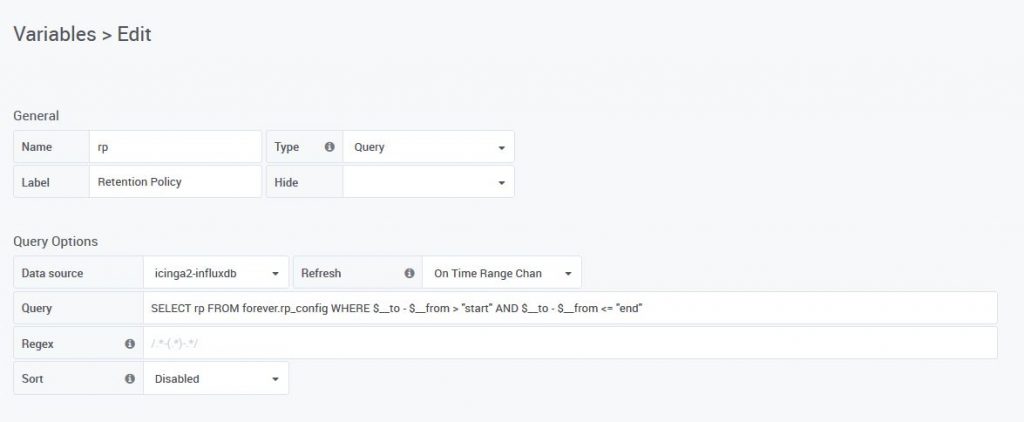Click the Variables > Edit heading
Image resolution: width=1024 pixels, height=422 pixels.
pos(82,34)
